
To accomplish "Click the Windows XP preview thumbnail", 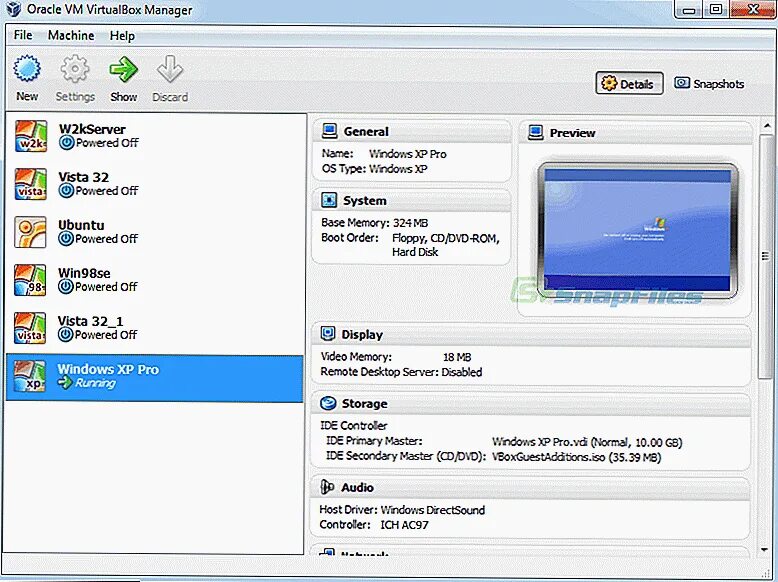I will [637, 230].
